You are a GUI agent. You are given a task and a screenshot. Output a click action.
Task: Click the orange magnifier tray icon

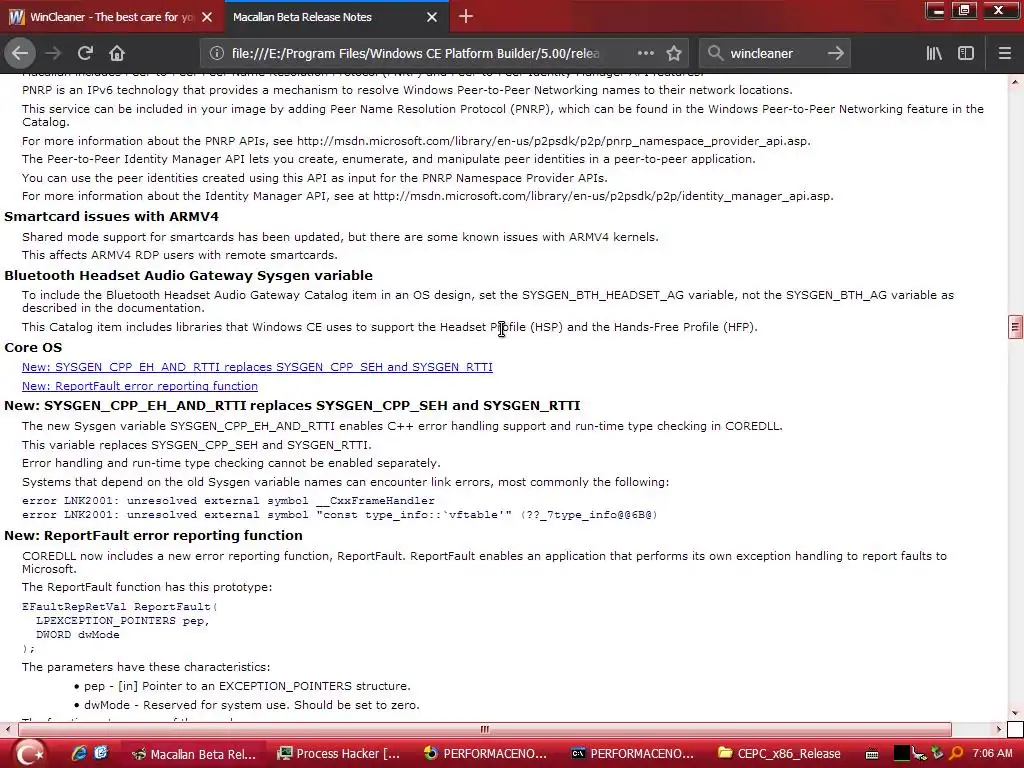pos(956,753)
